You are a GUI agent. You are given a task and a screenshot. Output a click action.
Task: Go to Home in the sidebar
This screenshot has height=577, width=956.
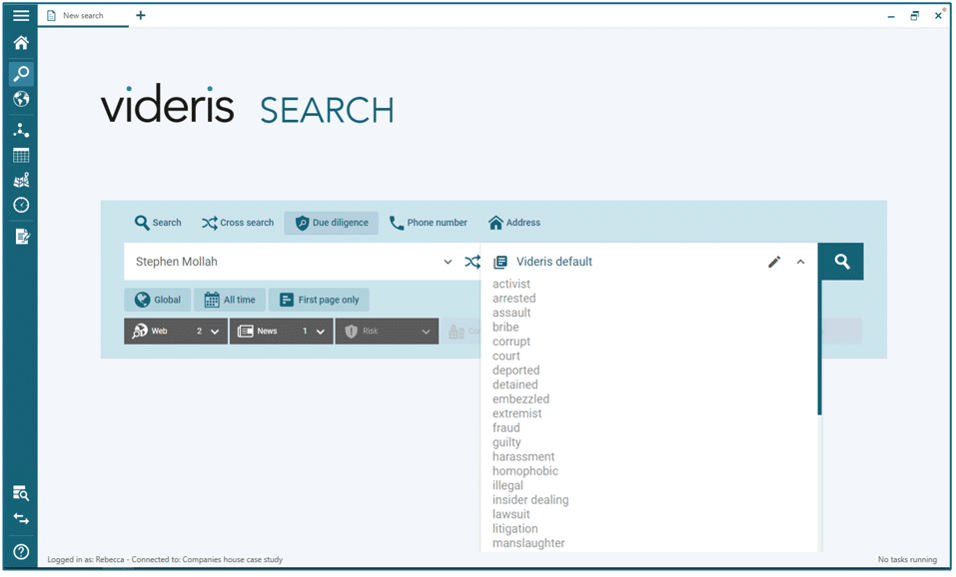click(x=21, y=43)
